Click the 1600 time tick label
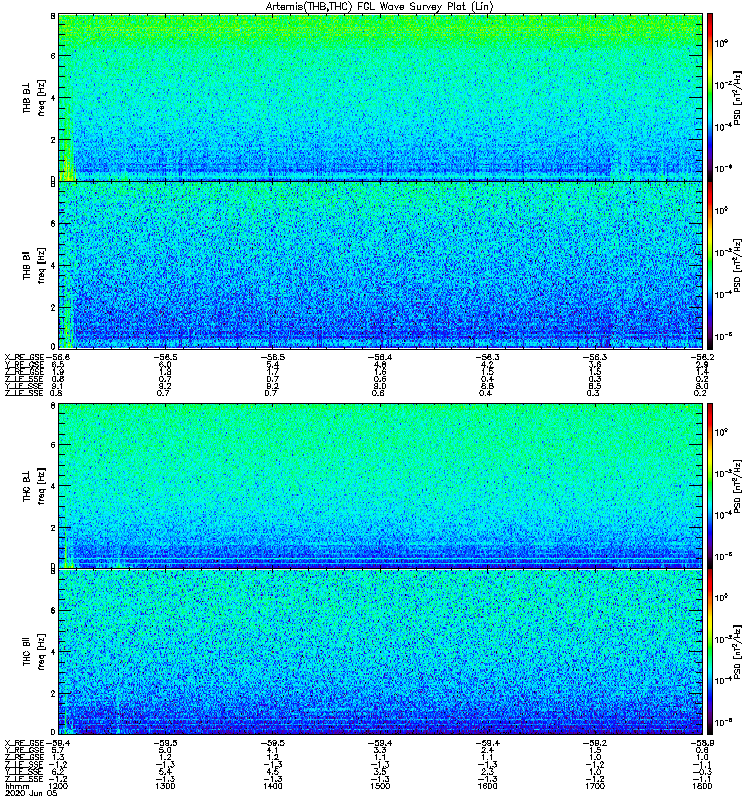This screenshot has width=750, height=800. pos(488,786)
